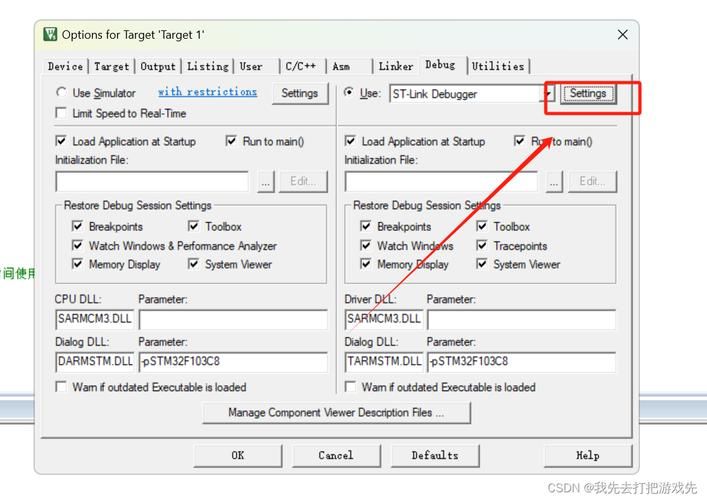
Task: Click the Driver DLL Parameter field
Action: click(521, 320)
